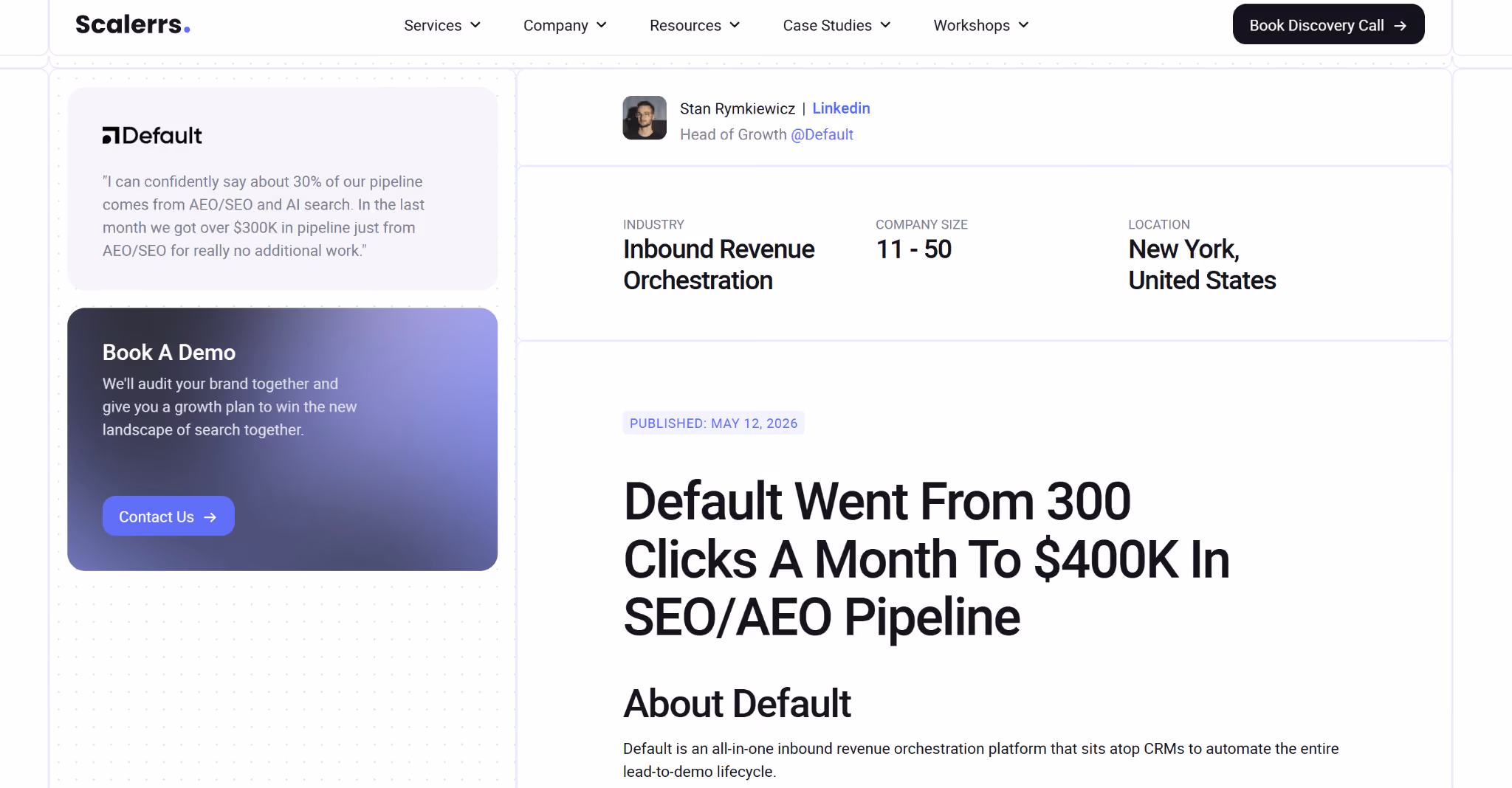The height and width of the screenshot is (788, 1512).
Task: Click the Book A Demo heading
Action: pos(169,353)
